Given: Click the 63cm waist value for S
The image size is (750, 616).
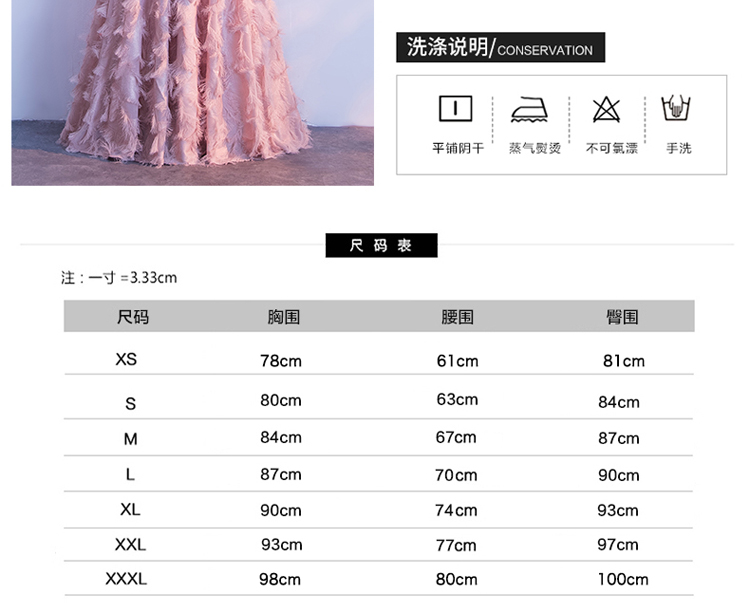Looking at the screenshot, I should tap(457, 399).
